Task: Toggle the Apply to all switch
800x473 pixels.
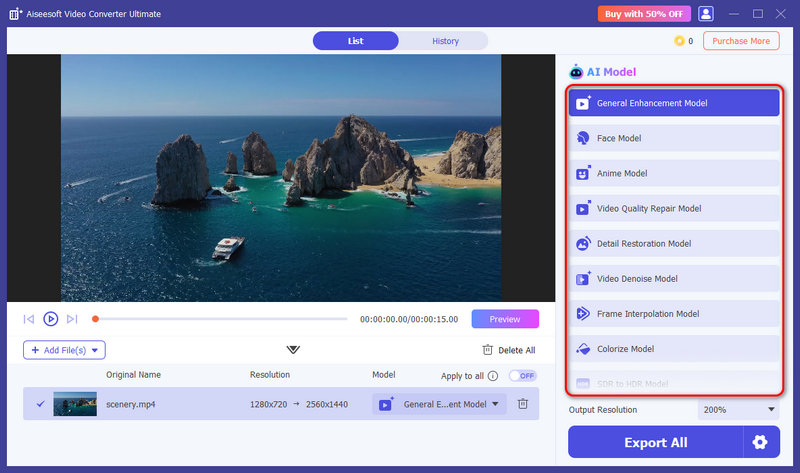Action: click(522, 376)
